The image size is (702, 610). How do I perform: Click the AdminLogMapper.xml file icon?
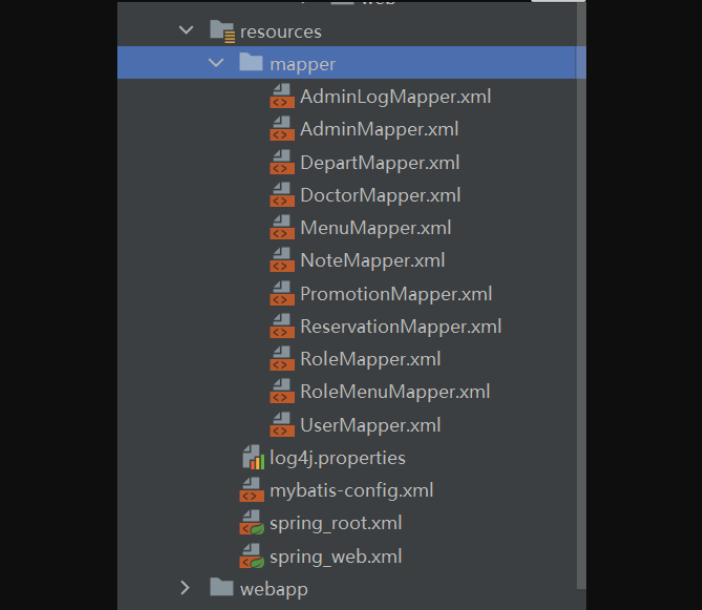click(282, 97)
